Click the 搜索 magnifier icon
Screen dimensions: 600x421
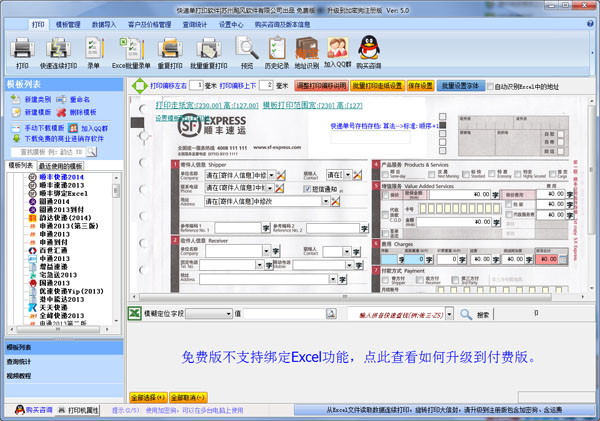(x=466, y=314)
